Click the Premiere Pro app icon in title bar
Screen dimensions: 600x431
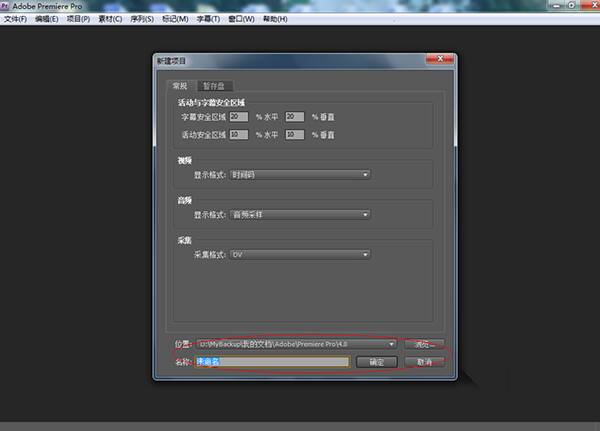(5, 6)
